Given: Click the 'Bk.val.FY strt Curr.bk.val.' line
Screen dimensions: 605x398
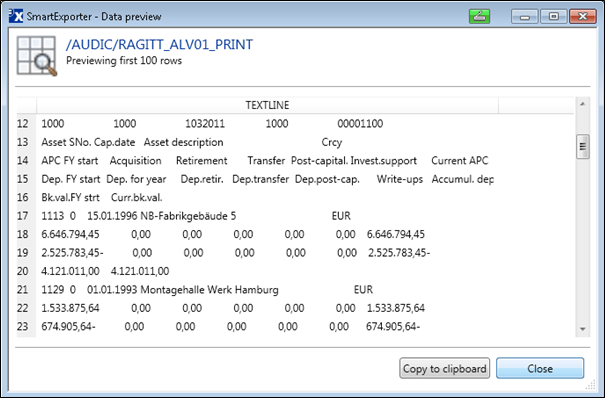Looking at the screenshot, I should click(267, 198).
